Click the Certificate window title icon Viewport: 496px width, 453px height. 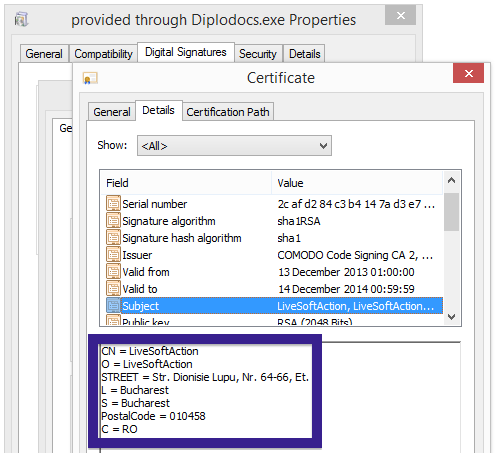(x=90, y=78)
